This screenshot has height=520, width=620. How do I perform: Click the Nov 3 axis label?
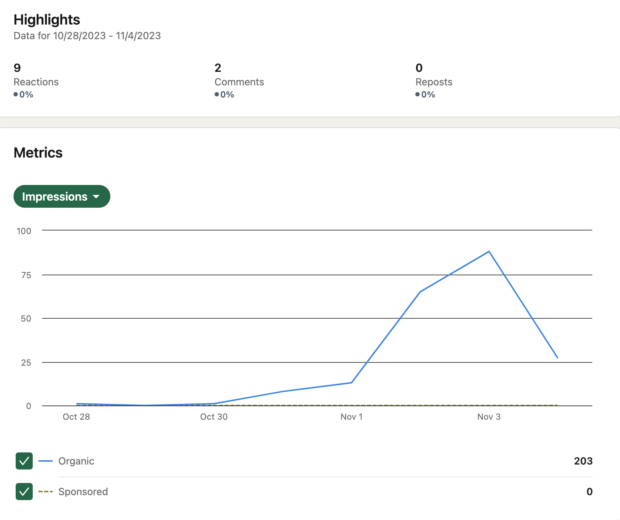[489, 417]
